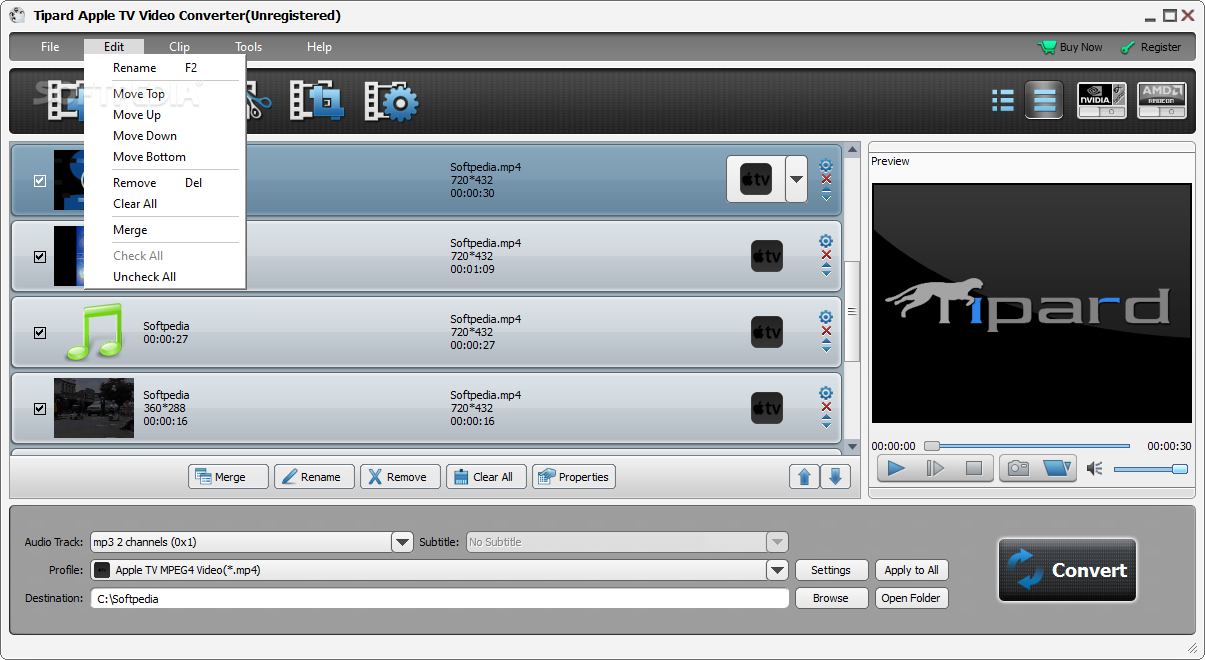Click the Register link with checkmark
Image resolution: width=1205 pixels, height=660 pixels.
pyautogui.click(x=1150, y=47)
